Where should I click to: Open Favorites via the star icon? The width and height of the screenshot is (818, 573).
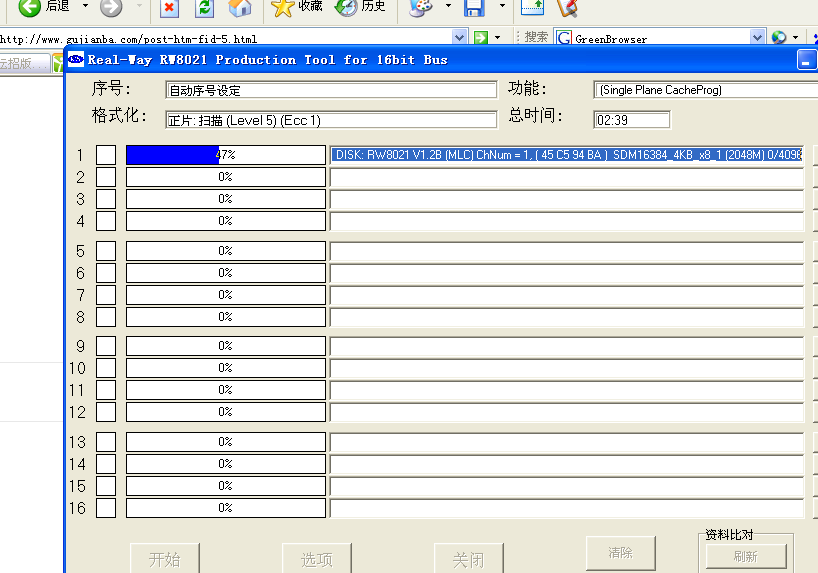click(x=282, y=8)
